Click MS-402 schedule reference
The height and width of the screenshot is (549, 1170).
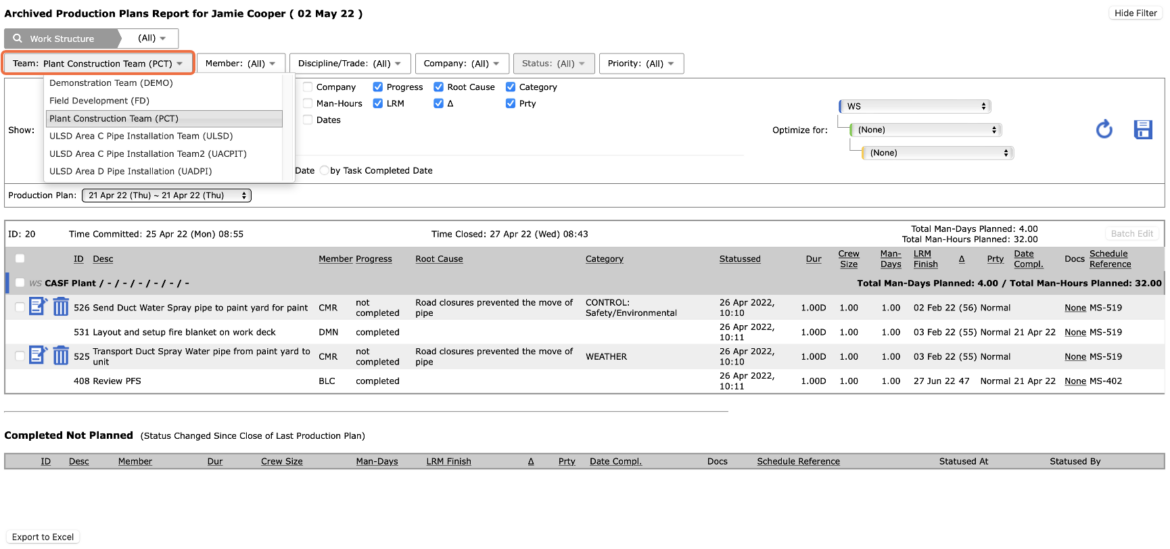(1106, 381)
